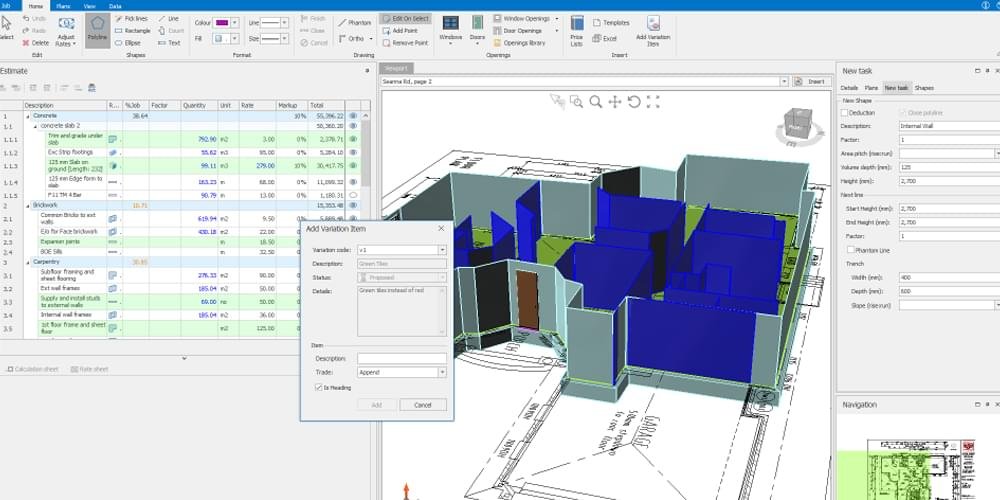Choose the Pick lines tool
The width and height of the screenshot is (1000, 500).
click(x=132, y=18)
